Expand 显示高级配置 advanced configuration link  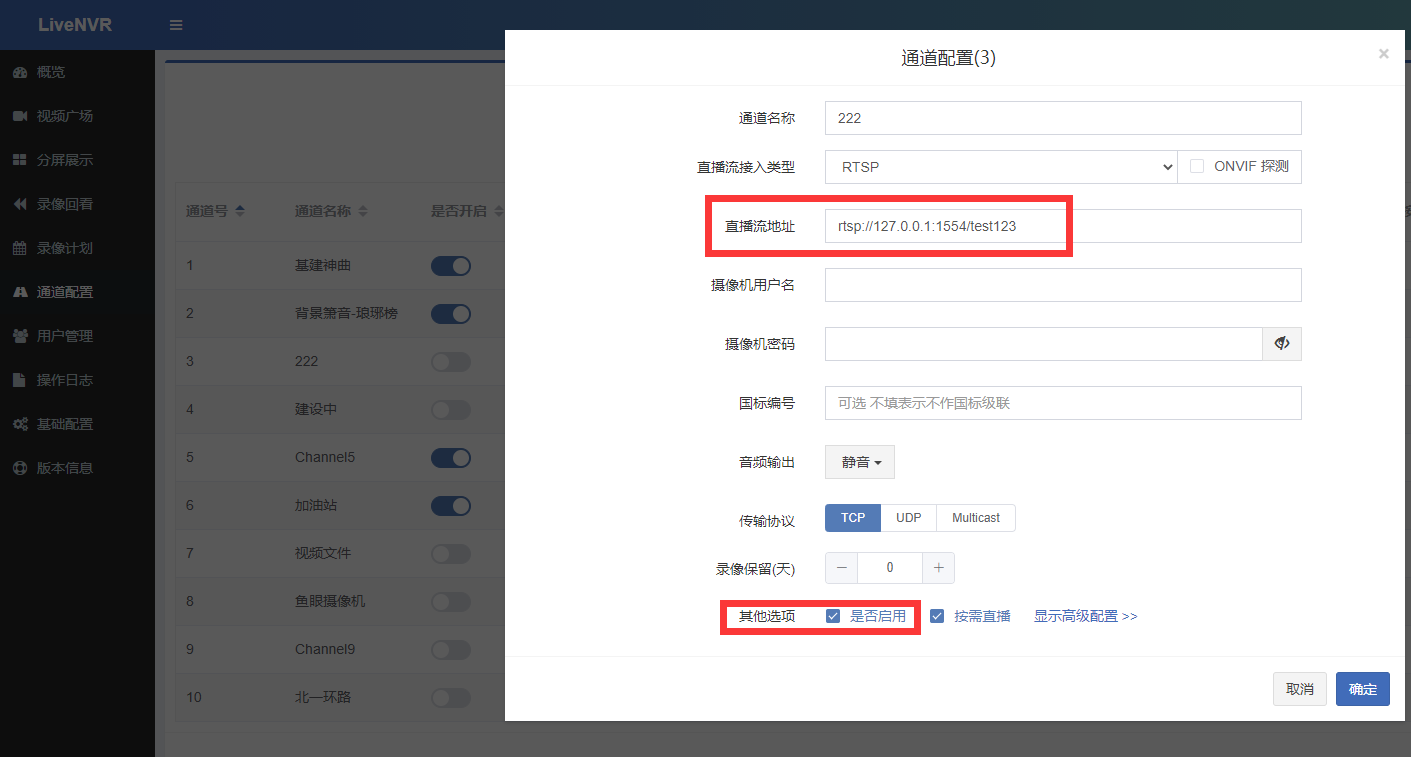1085,616
